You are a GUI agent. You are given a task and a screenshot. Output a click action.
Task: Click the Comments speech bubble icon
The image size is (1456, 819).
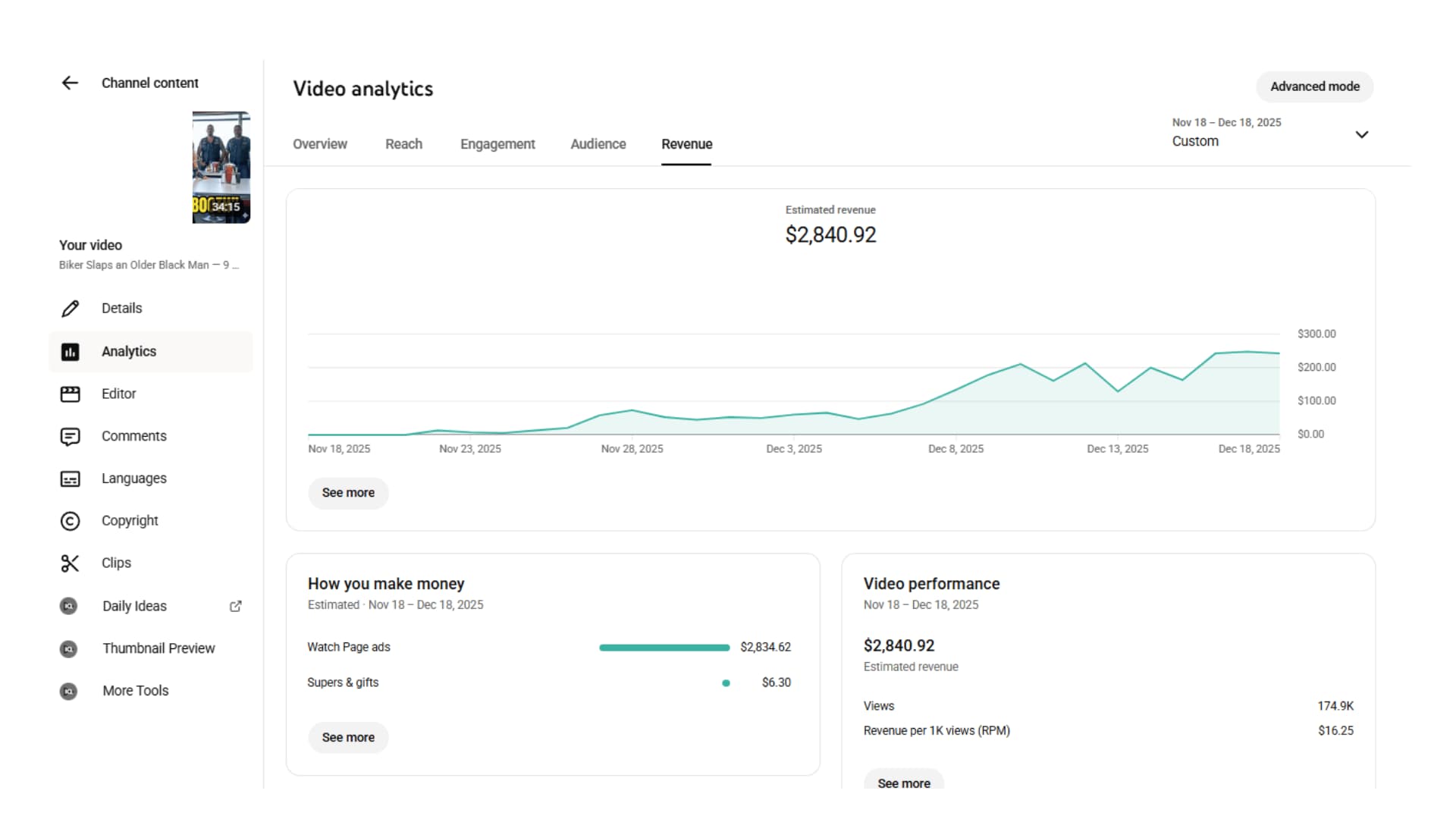coord(70,437)
